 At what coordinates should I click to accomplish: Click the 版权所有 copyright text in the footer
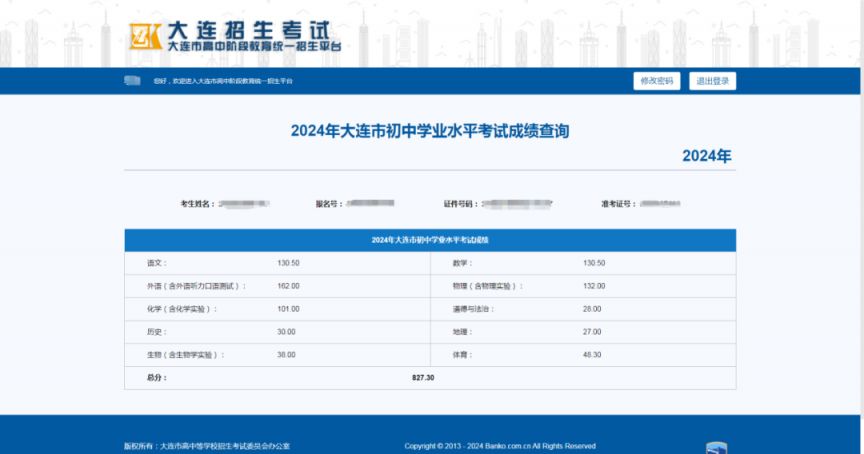207,446
